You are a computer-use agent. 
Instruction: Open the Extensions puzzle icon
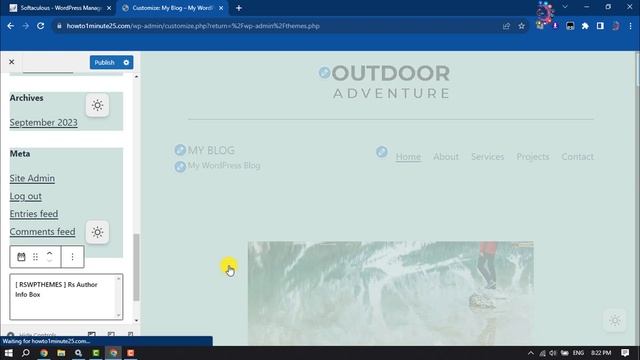coord(585,26)
